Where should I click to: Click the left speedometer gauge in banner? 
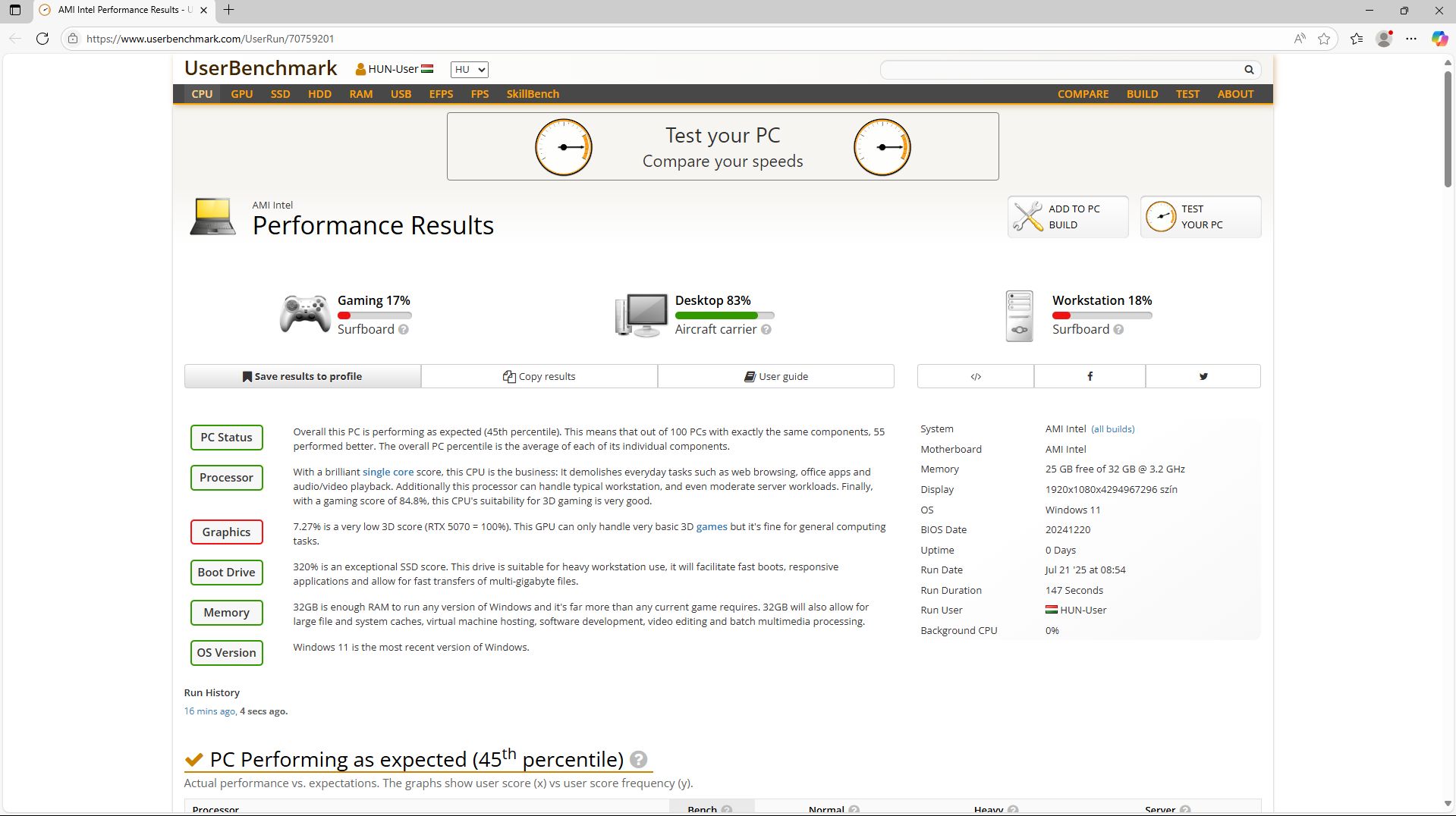[x=564, y=147]
